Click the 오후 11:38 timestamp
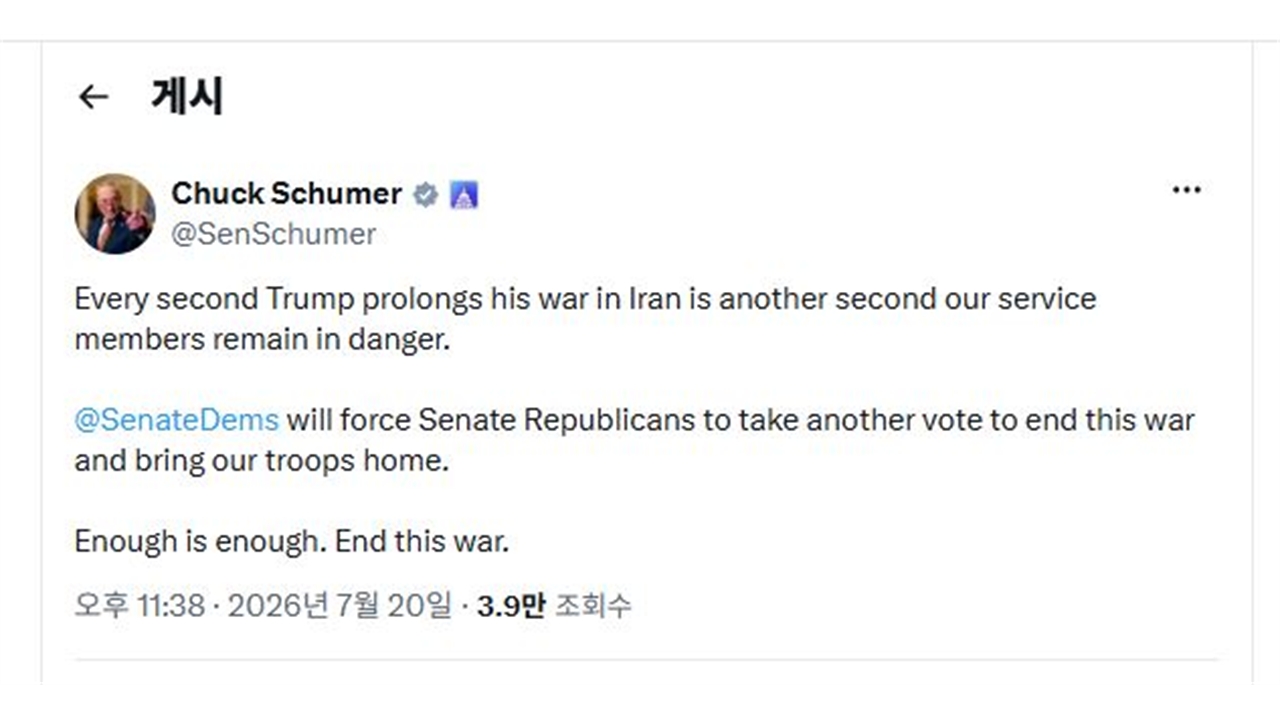The width and height of the screenshot is (1280, 720). (139, 605)
